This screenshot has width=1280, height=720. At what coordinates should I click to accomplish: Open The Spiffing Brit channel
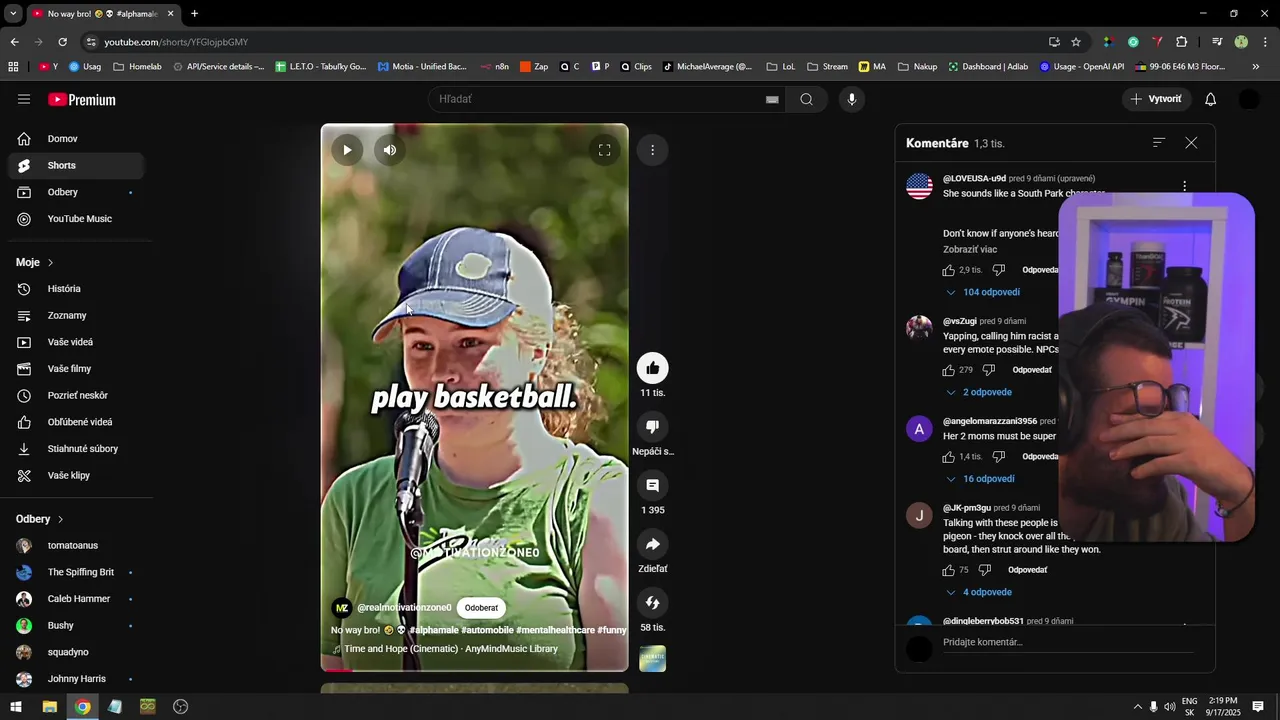click(76, 572)
